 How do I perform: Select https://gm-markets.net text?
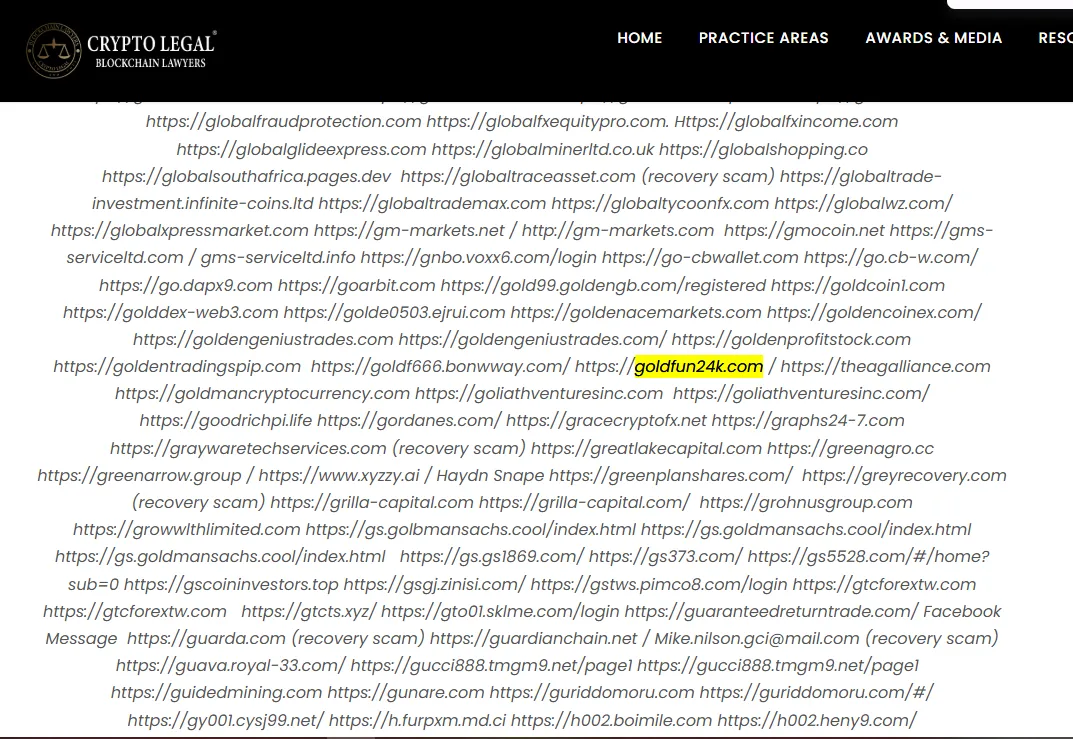pyautogui.click(x=409, y=231)
